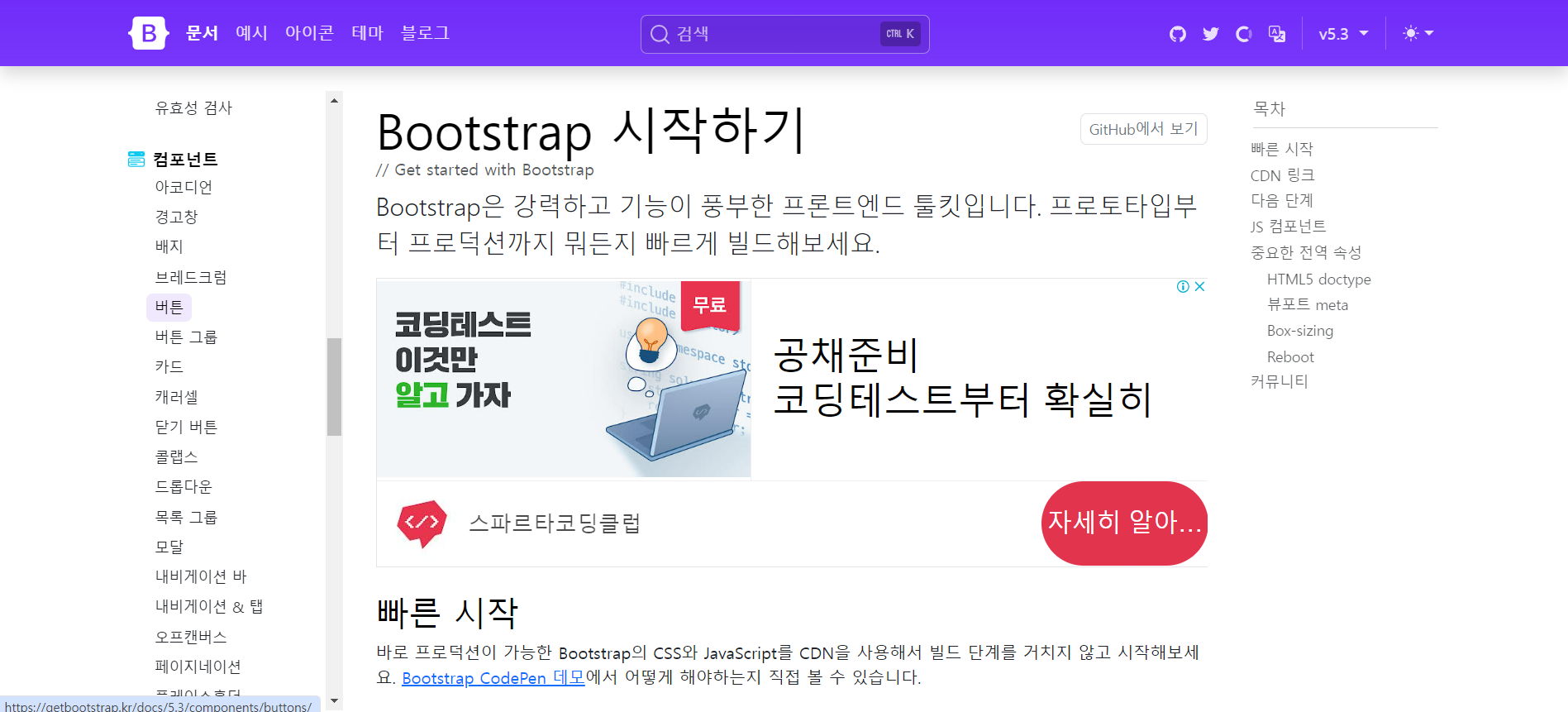Close the advertisement with X icon
1568x712 pixels.
tap(1199, 286)
